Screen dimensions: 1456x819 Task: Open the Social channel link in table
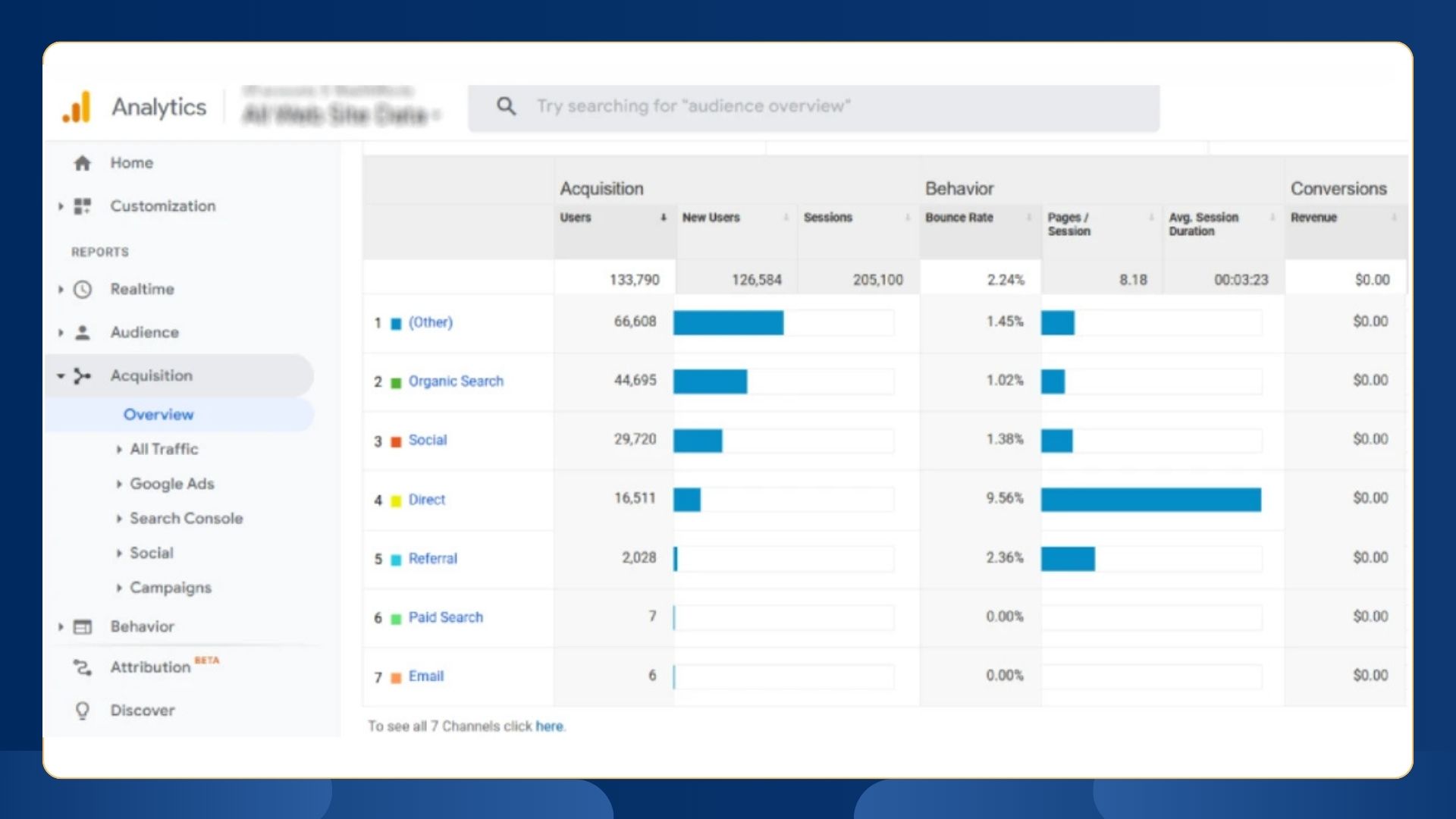(x=428, y=441)
